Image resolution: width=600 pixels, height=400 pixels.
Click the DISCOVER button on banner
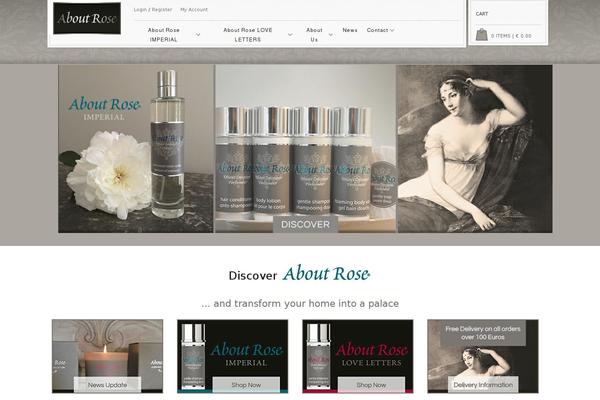pos(305,224)
